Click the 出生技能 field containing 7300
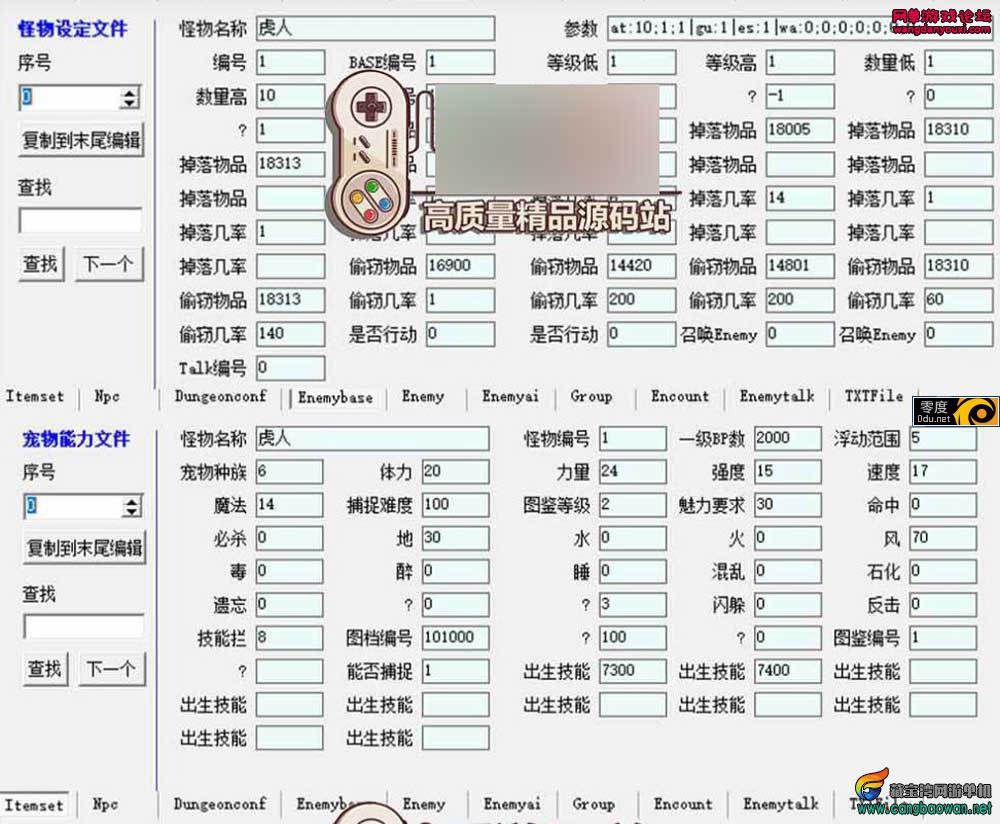This screenshot has height=824, width=1000. [x=633, y=671]
